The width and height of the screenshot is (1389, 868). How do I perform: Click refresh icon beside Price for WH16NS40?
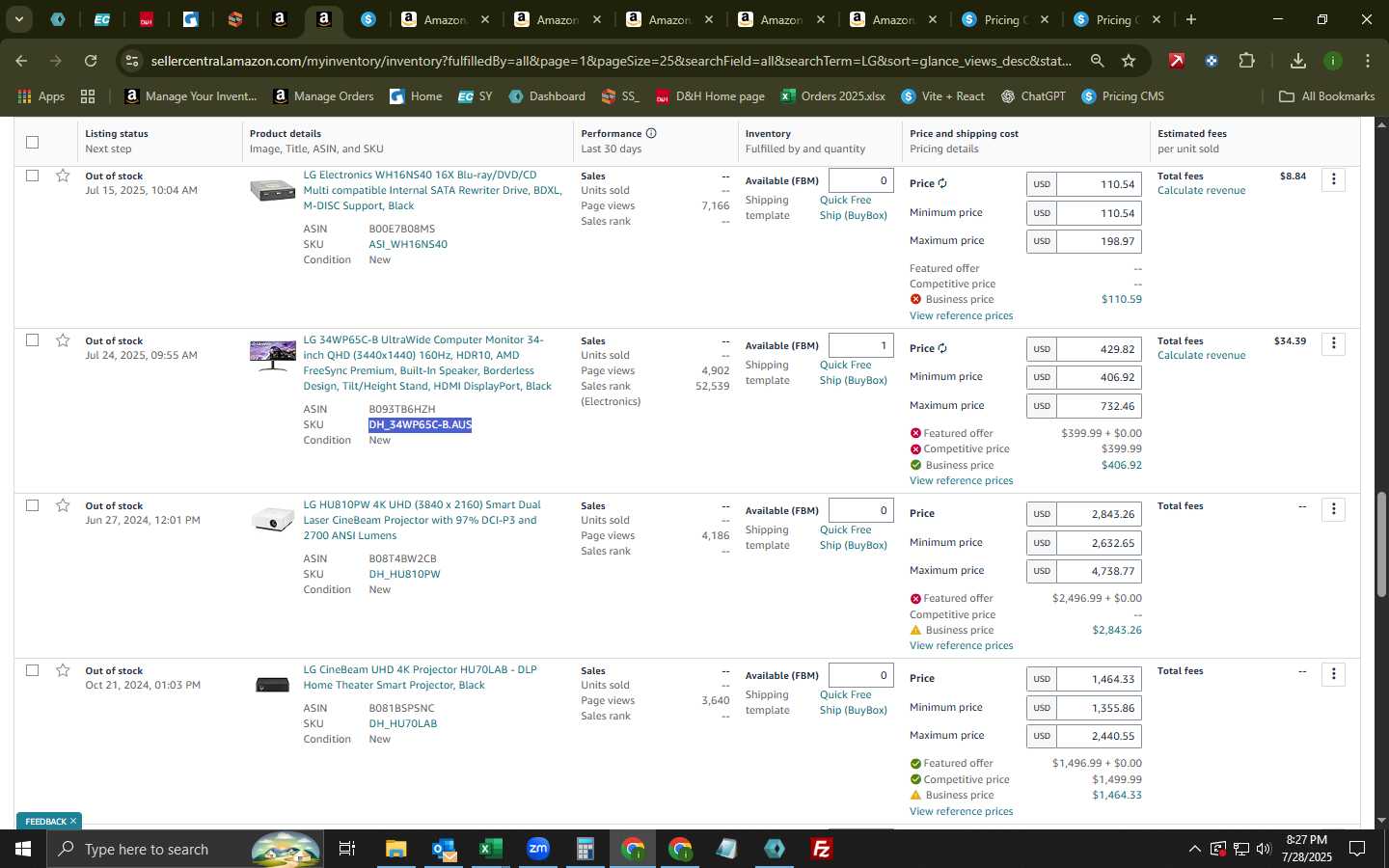pyautogui.click(x=942, y=183)
